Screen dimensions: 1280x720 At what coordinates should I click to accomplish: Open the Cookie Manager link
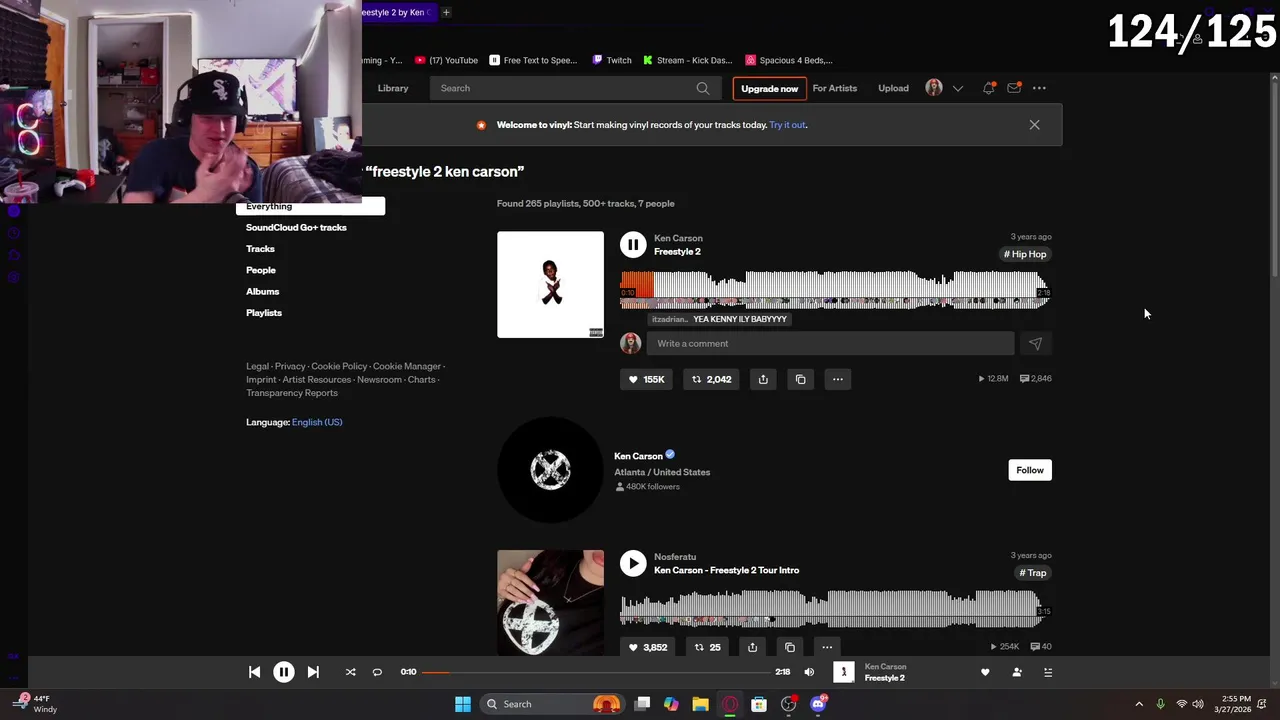click(407, 366)
